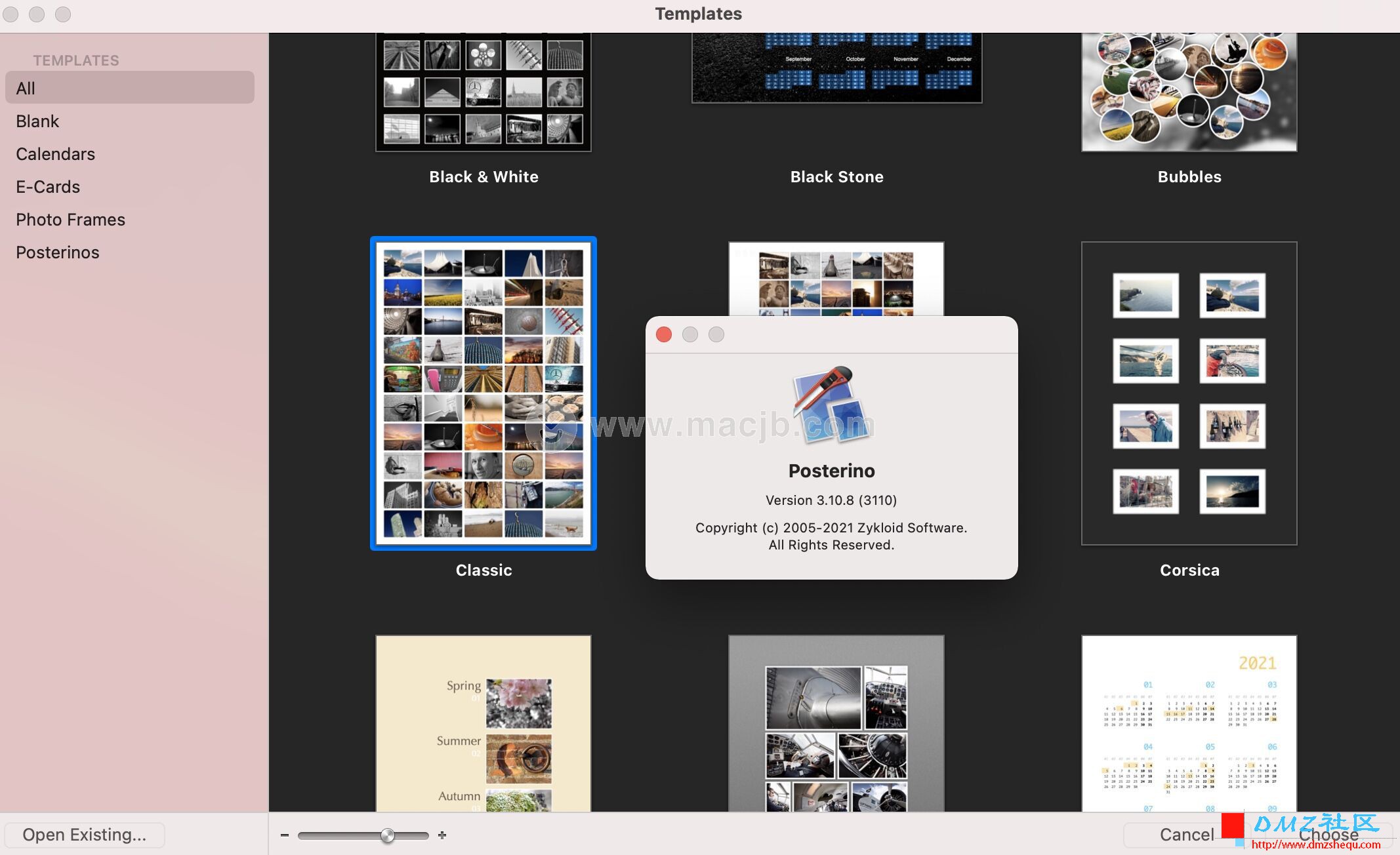Screen dimensions: 1400x855
Task: Click the minus icon to shrink thumbnails
Action: click(x=285, y=835)
